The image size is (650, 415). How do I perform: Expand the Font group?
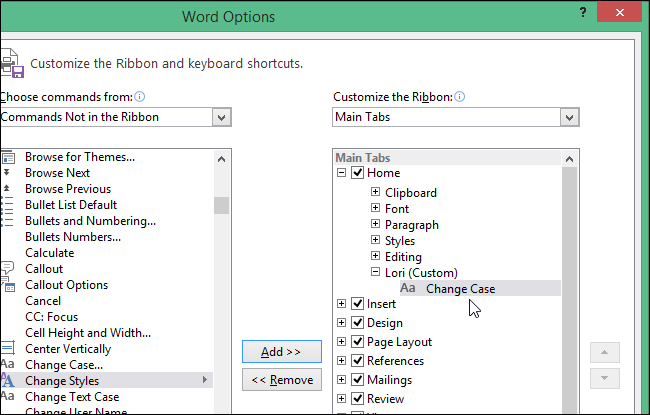point(375,208)
